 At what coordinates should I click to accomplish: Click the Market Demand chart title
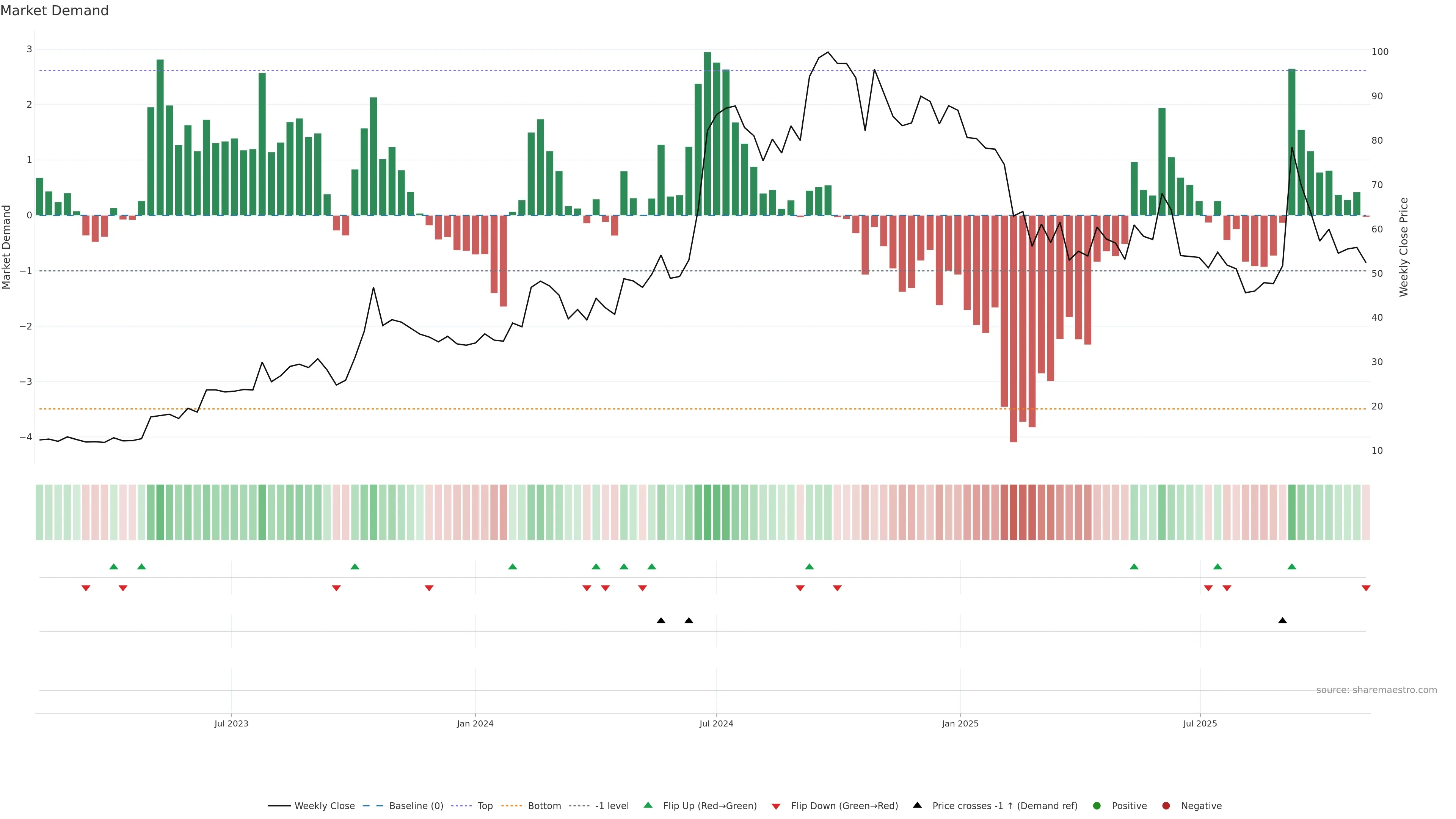pos(54,11)
